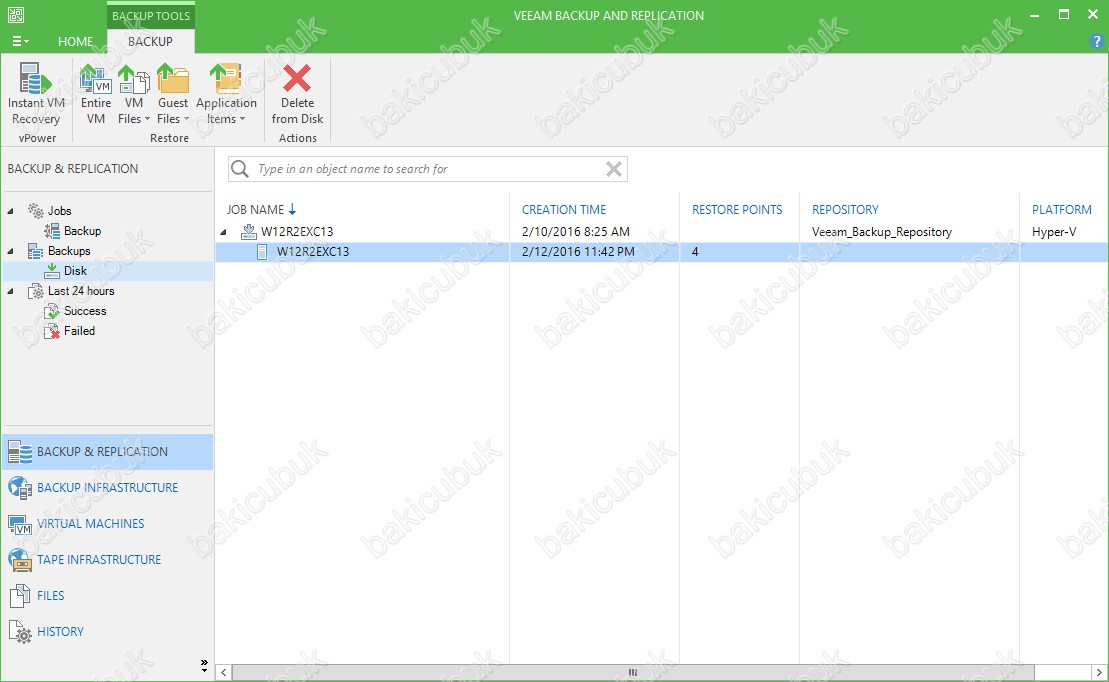Minimize the Veeam window
The height and width of the screenshot is (682, 1109).
point(1035,15)
